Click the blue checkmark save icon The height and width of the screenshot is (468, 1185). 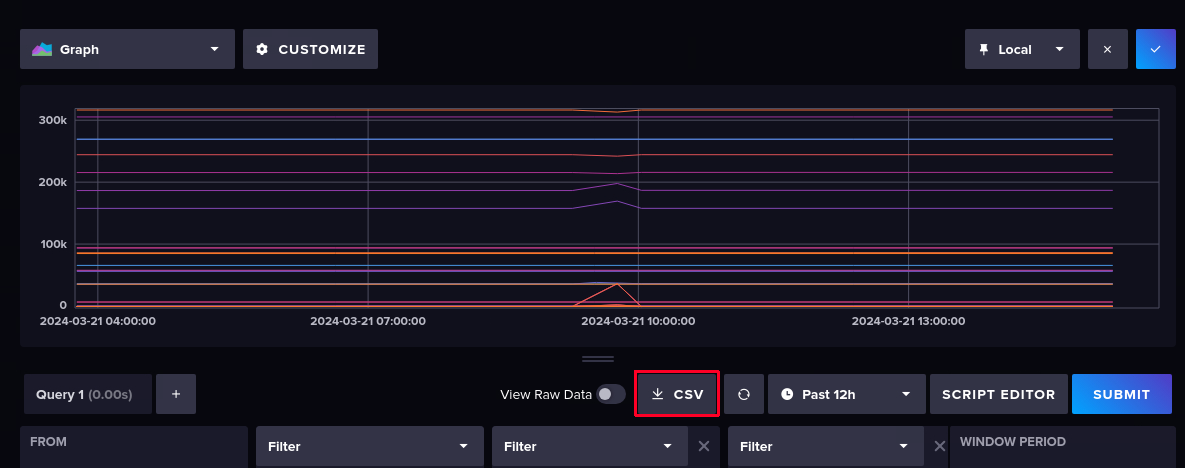tap(1155, 49)
